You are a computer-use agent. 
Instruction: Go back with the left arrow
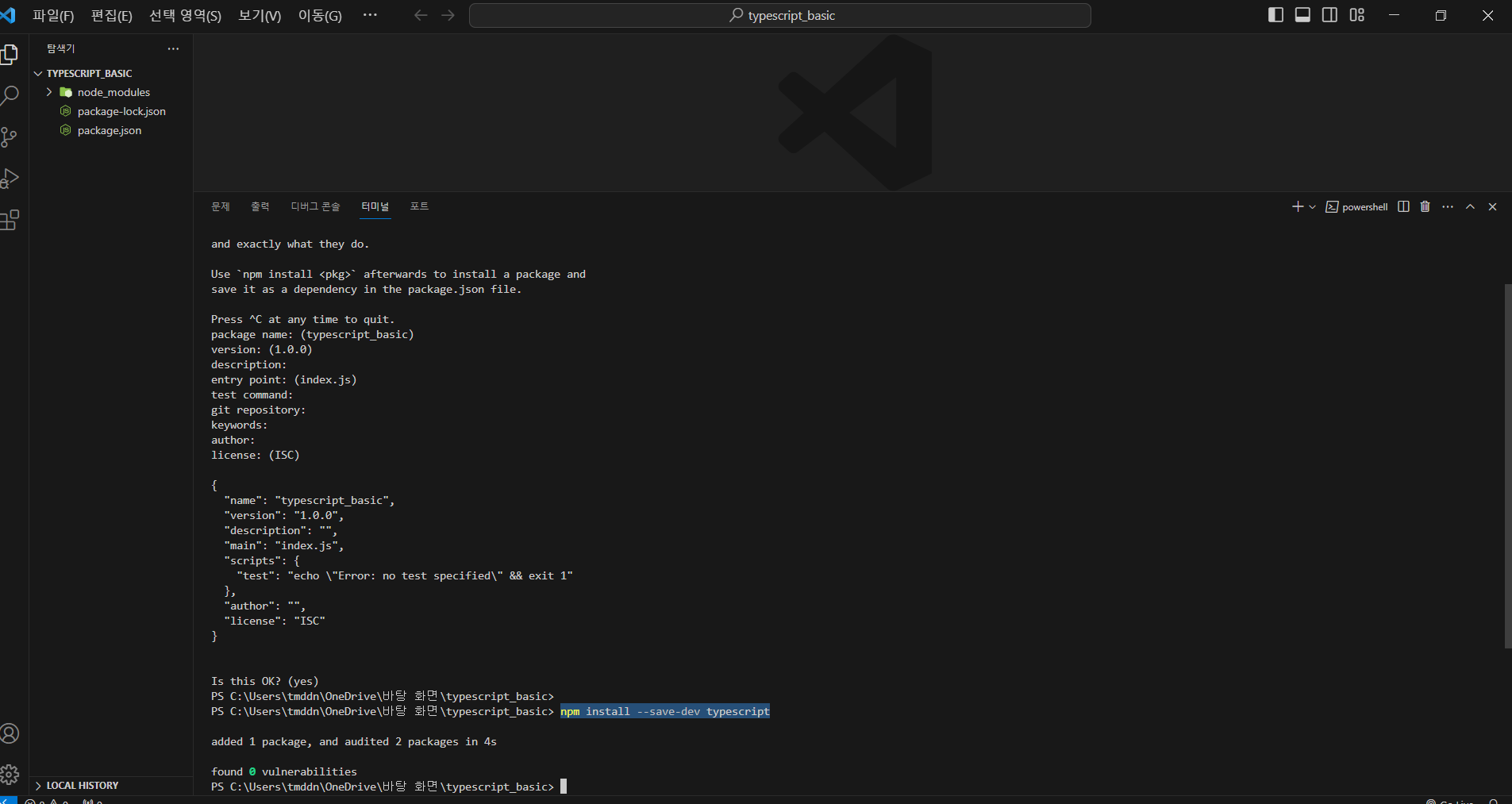(x=421, y=15)
